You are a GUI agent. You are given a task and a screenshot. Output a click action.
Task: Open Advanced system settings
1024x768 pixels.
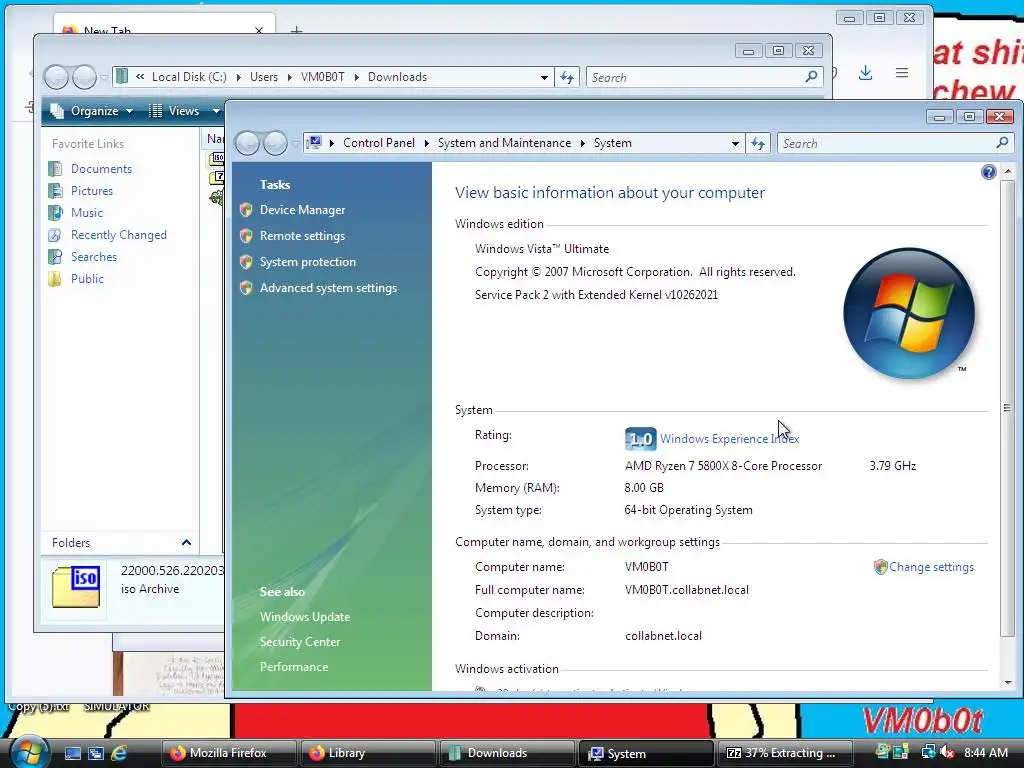click(x=328, y=288)
